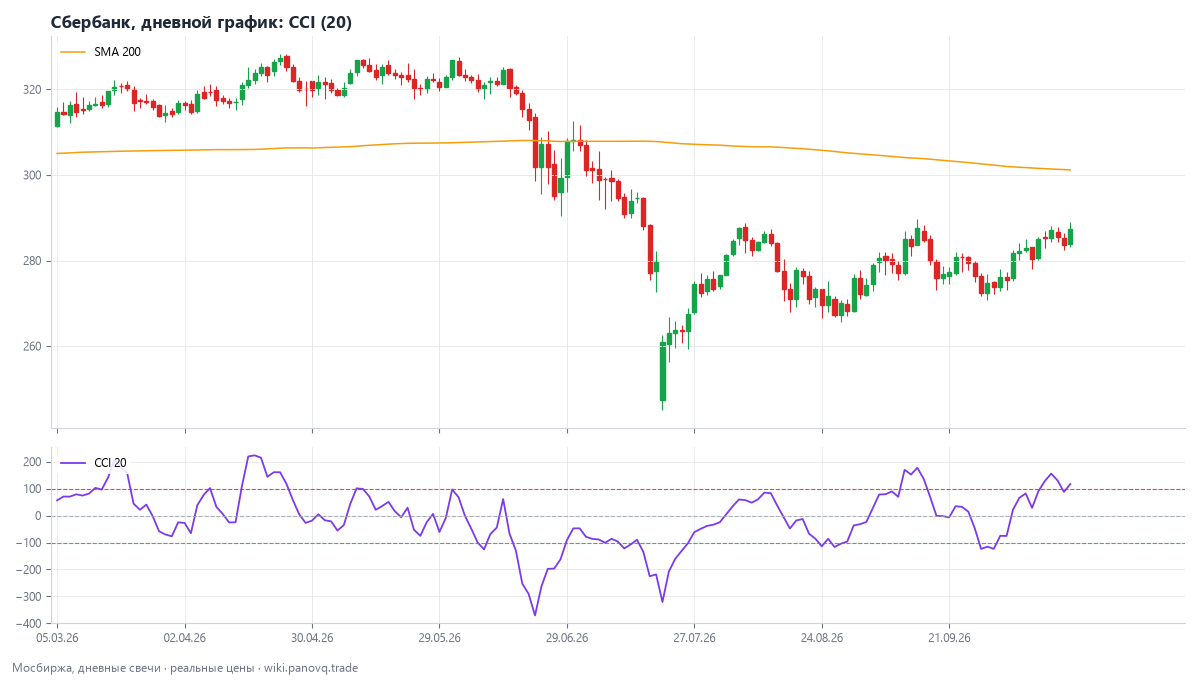1200x680 pixels.
Task: Click the 27.07.26 date axis label
Action: tap(695, 637)
